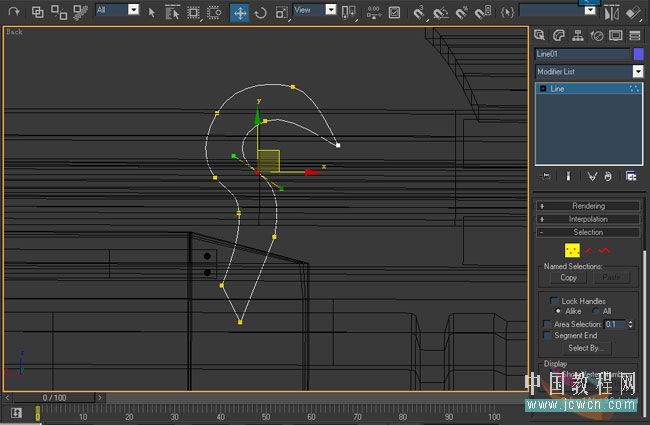Toggle the Spinner Snap icon

pyautogui.click(x=483, y=13)
